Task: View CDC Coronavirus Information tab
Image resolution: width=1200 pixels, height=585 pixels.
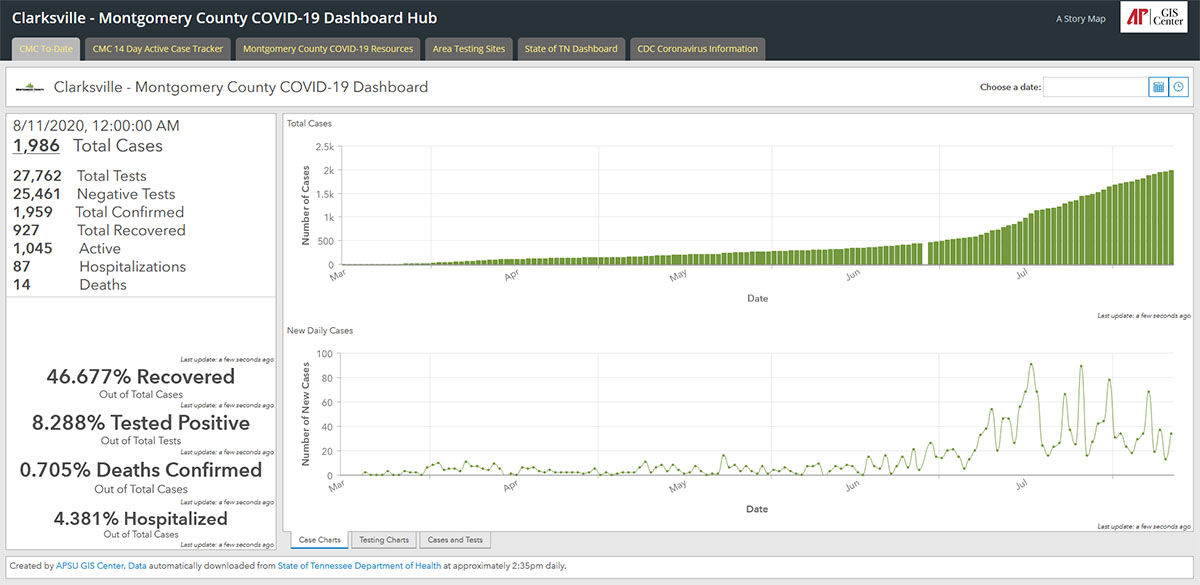Action: point(697,49)
